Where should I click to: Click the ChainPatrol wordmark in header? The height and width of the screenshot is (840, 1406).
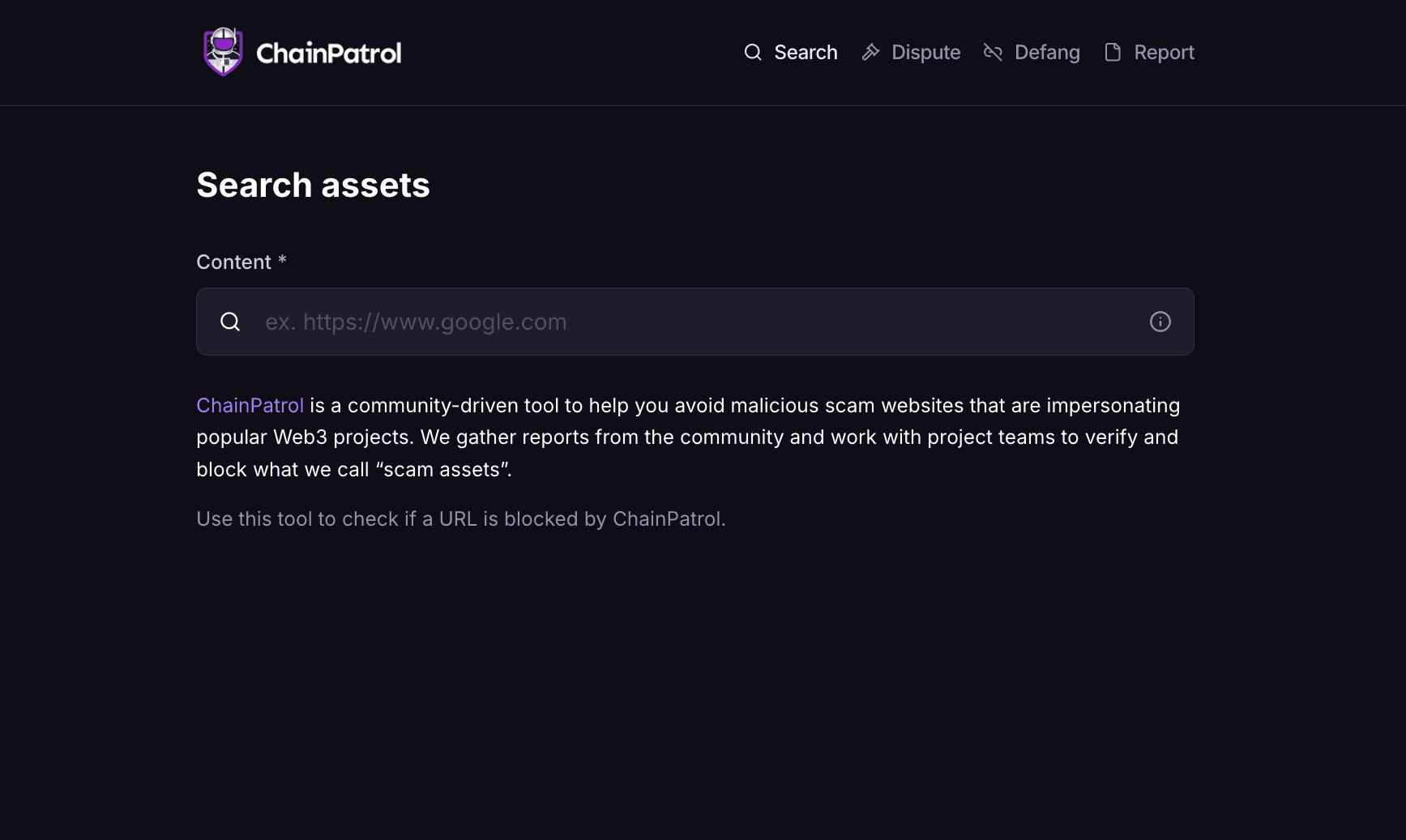329,53
